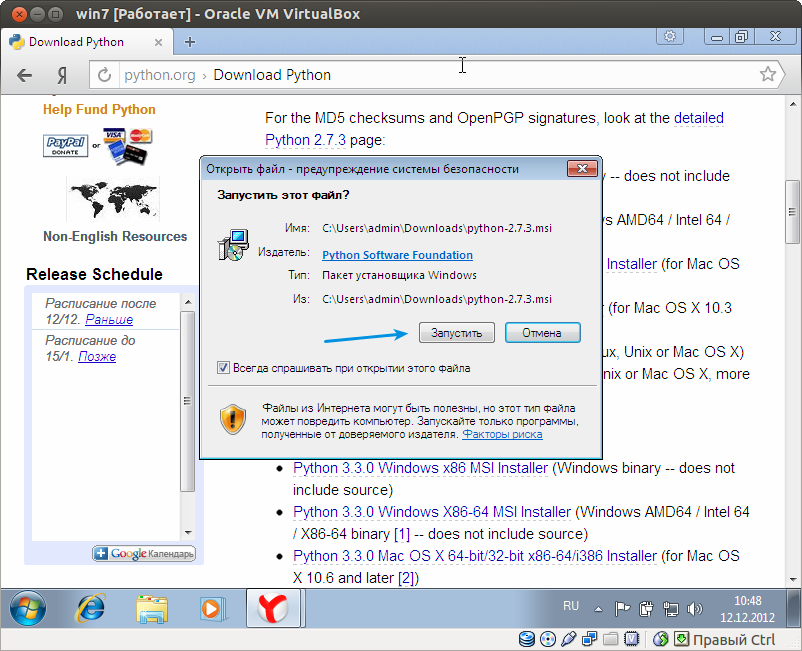The width and height of the screenshot is (802, 651).
Task: Show hidden tray icons arrow
Action: tap(598, 609)
